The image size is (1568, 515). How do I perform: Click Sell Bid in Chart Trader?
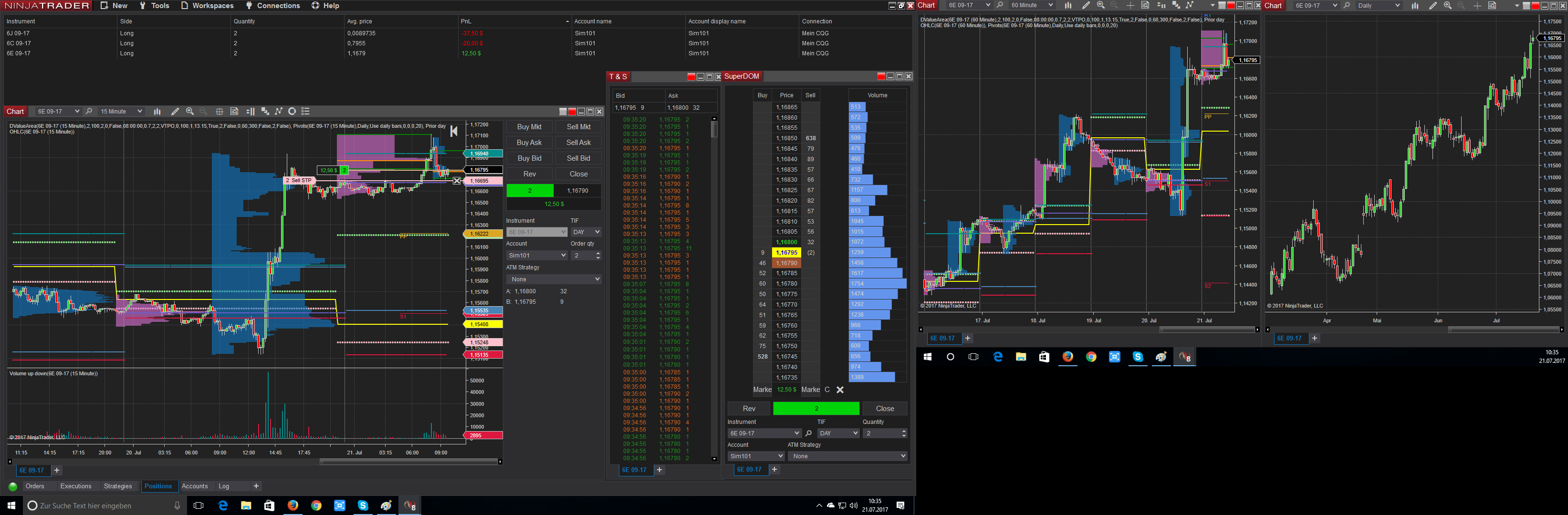pyautogui.click(x=578, y=158)
